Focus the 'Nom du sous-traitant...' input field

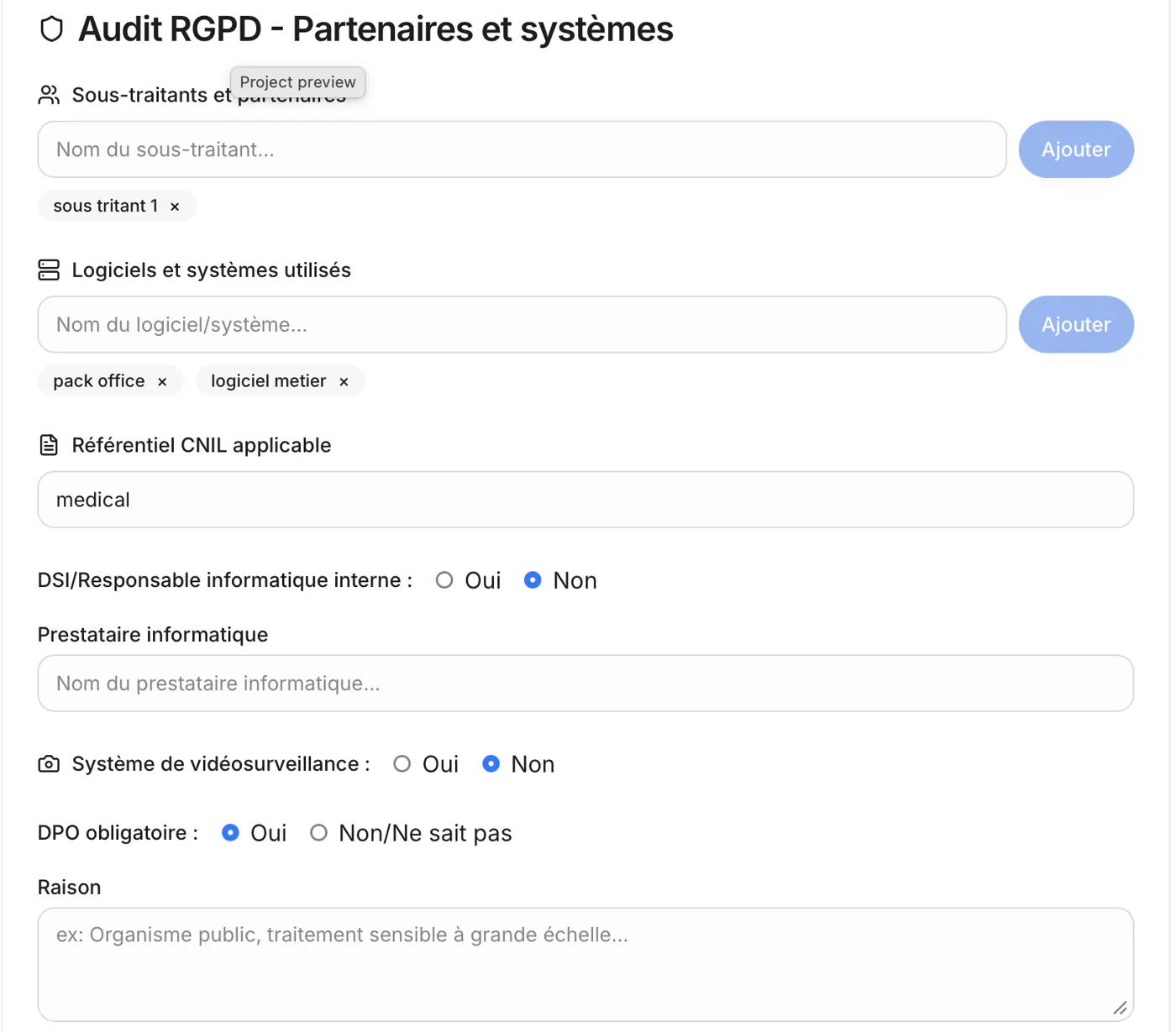tap(522, 149)
